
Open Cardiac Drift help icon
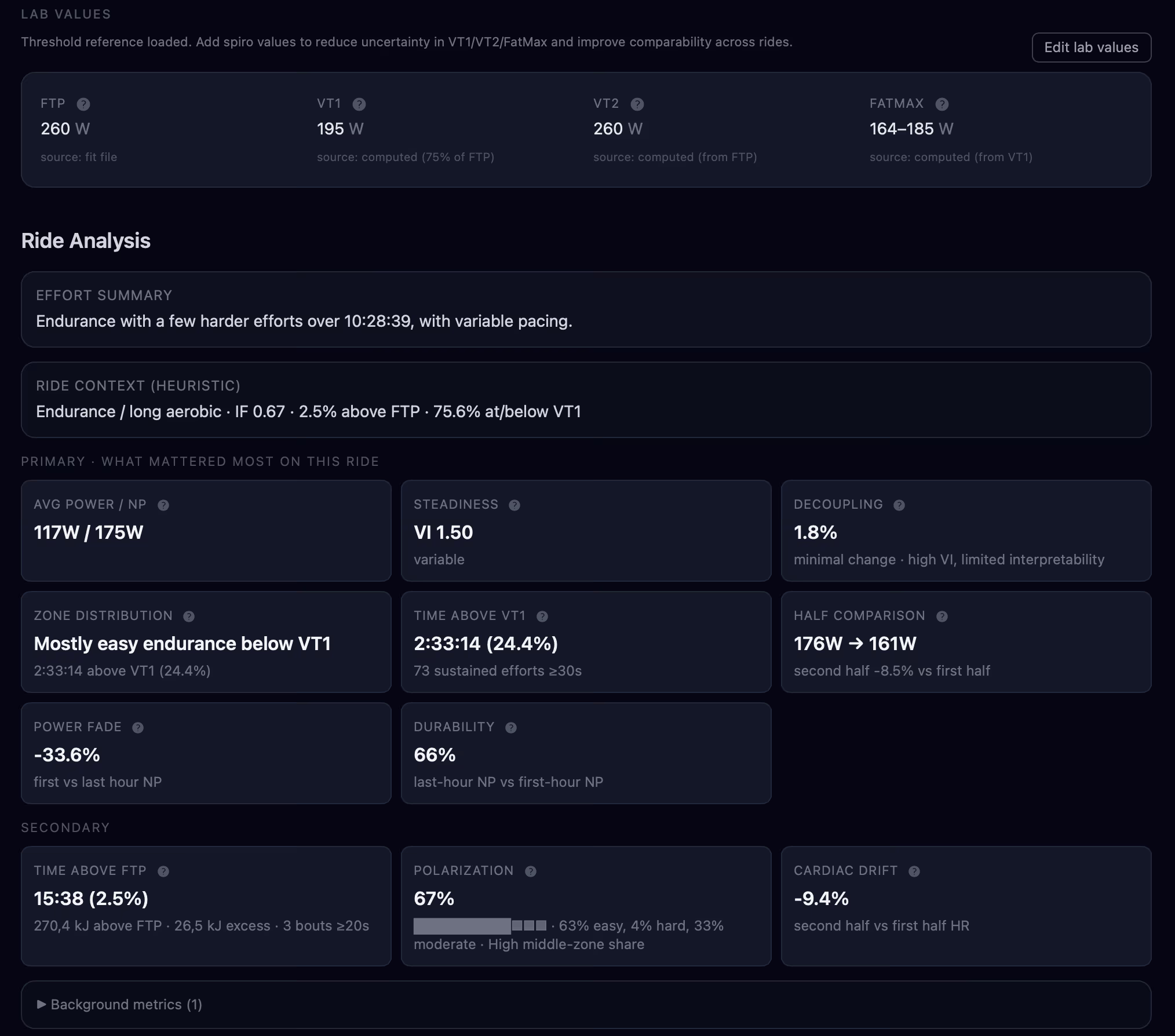coord(914,871)
